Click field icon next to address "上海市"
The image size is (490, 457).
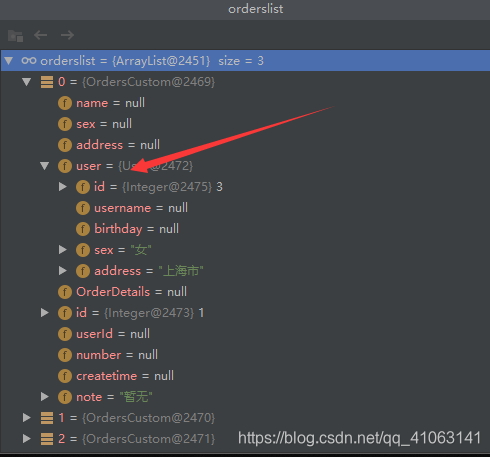[x=83, y=271]
